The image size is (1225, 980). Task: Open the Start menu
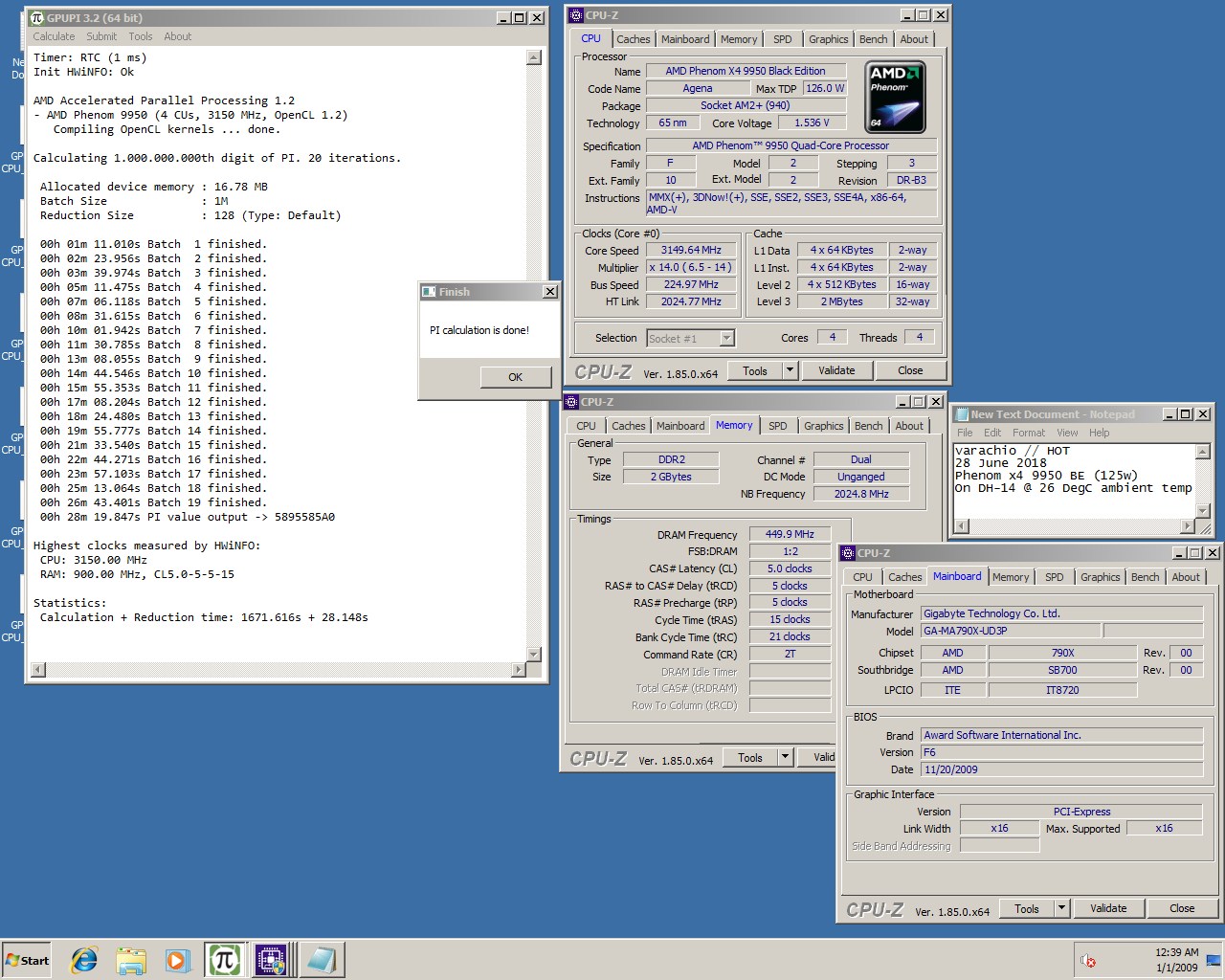click(x=27, y=960)
